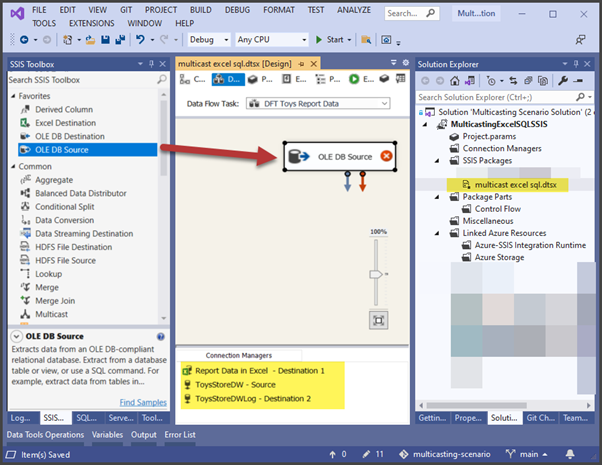Click the Find Samples link
The image size is (602, 465).
tap(143, 402)
